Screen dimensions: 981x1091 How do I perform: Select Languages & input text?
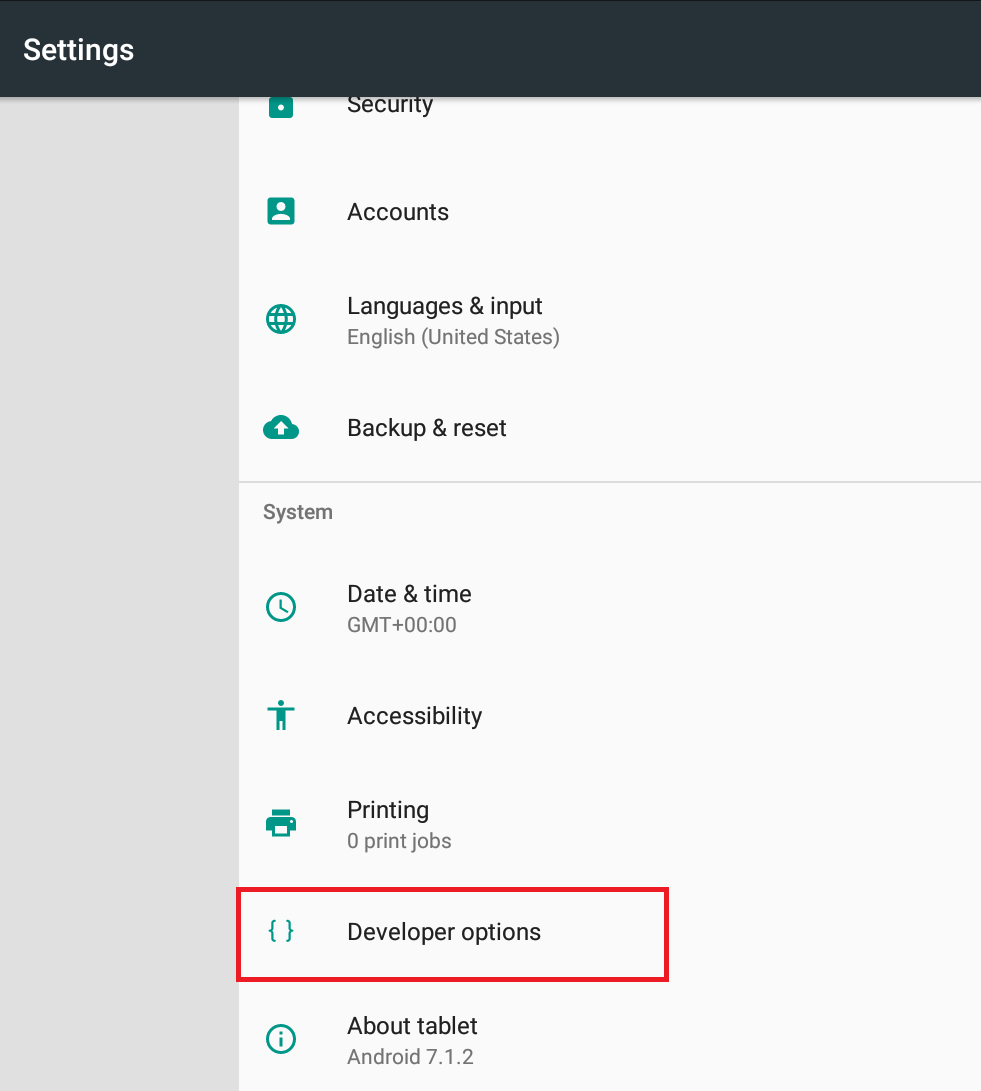(x=445, y=306)
